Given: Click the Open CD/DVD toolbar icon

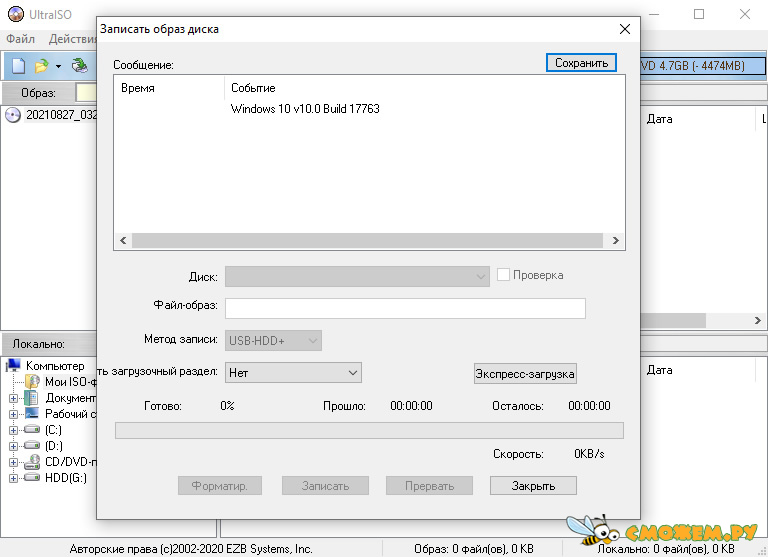Looking at the screenshot, I should [x=79, y=65].
